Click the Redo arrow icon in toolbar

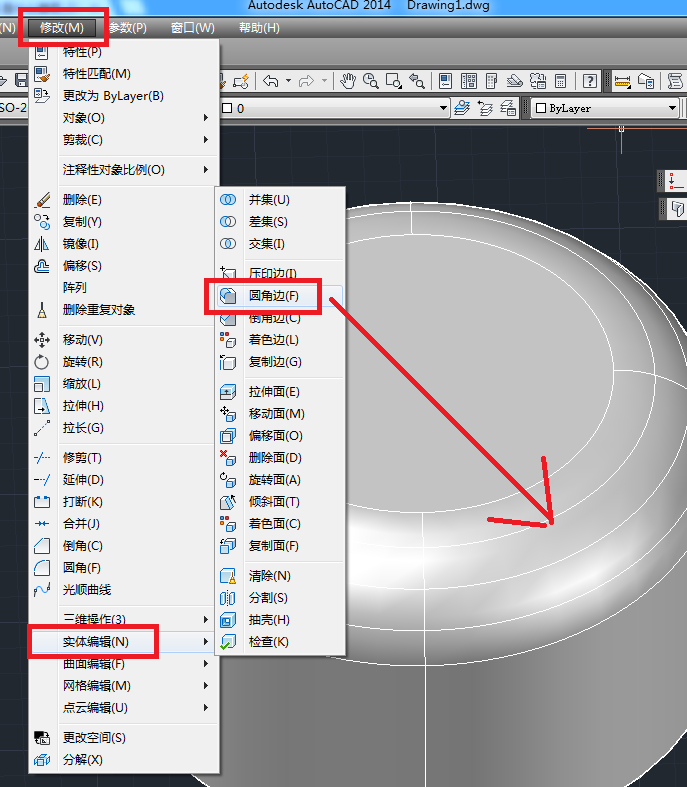point(307,81)
